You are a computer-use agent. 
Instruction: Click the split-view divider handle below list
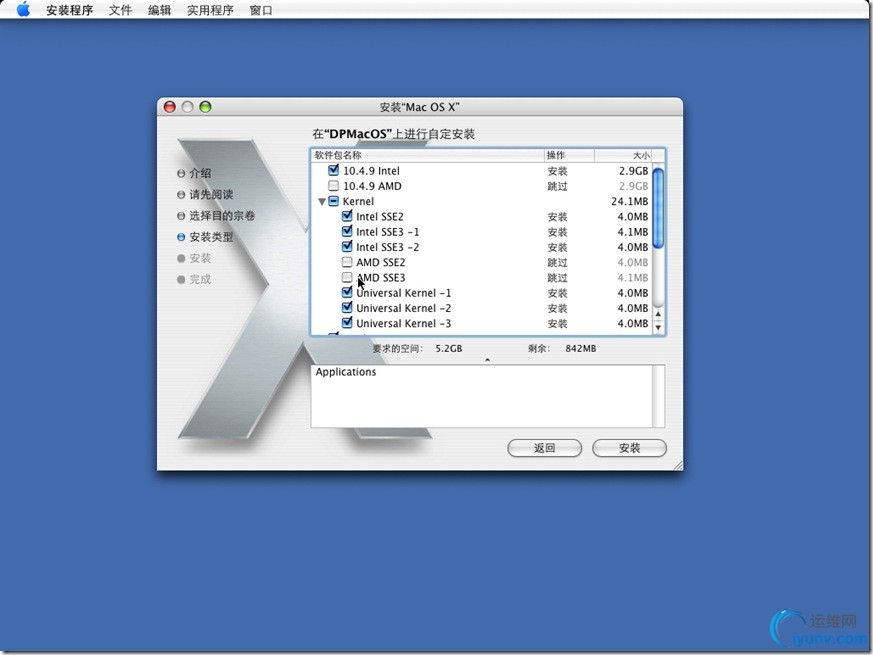click(x=487, y=360)
